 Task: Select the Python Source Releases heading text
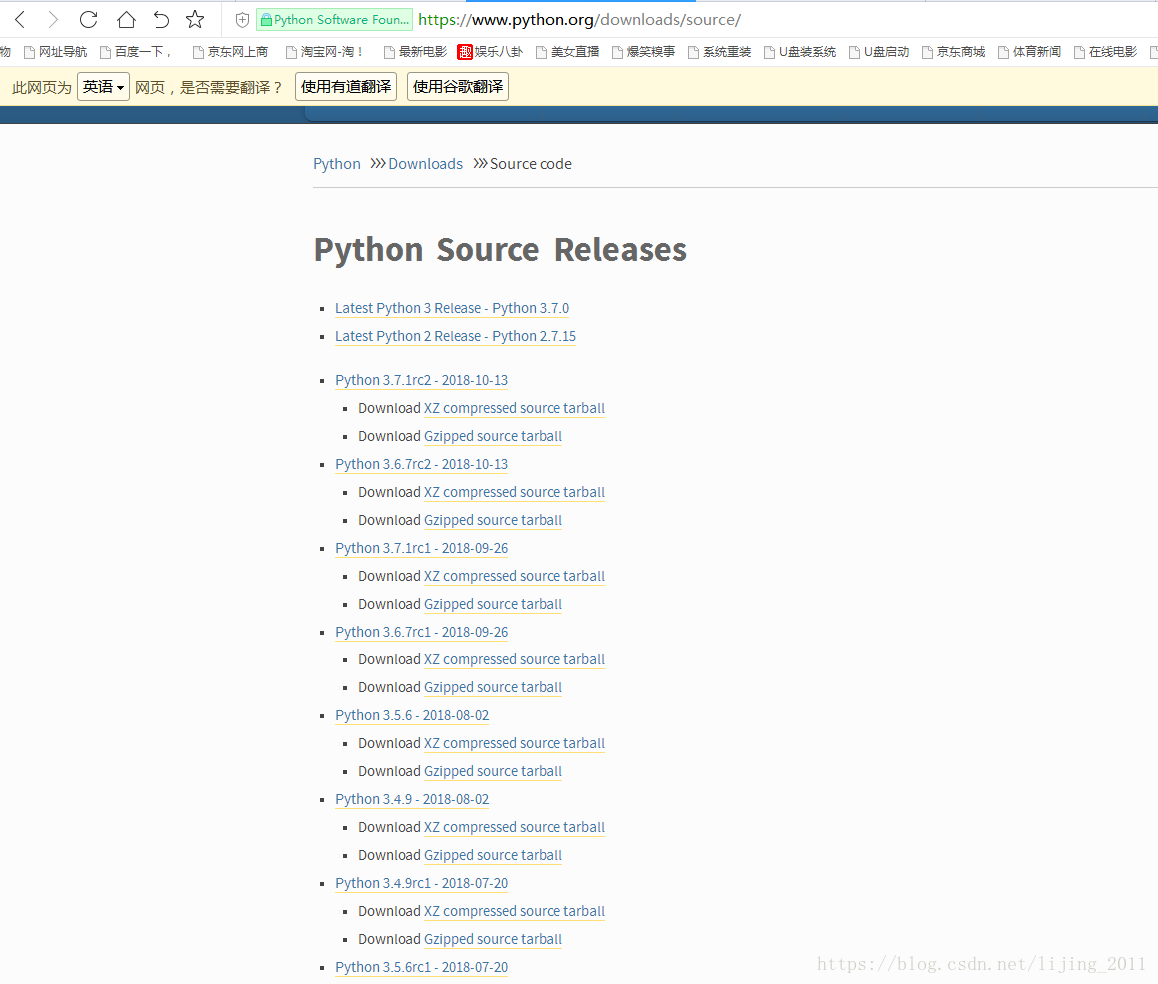[x=500, y=250]
